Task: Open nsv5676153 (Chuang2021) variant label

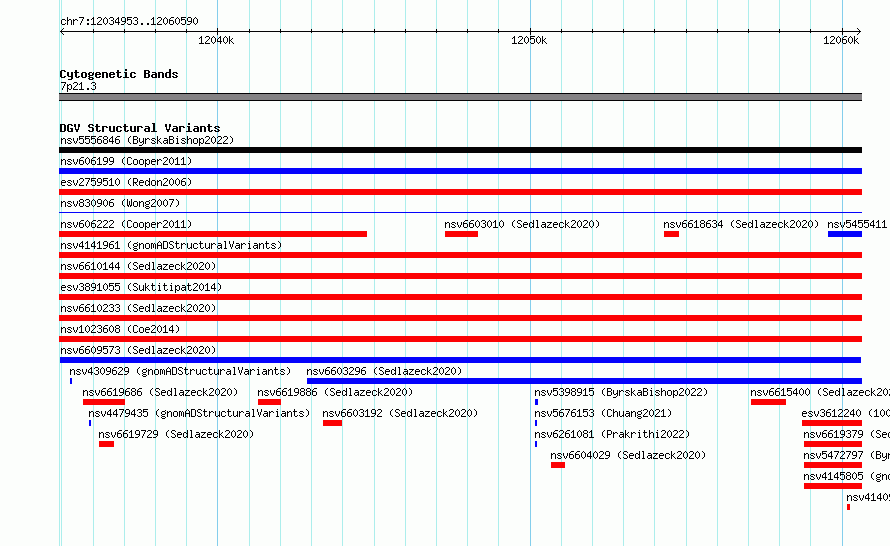Action: (x=603, y=413)
